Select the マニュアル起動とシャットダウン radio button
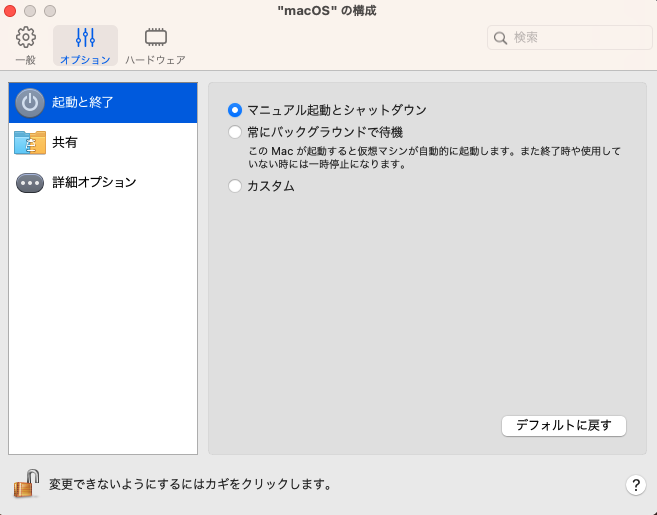 [235, 110]
